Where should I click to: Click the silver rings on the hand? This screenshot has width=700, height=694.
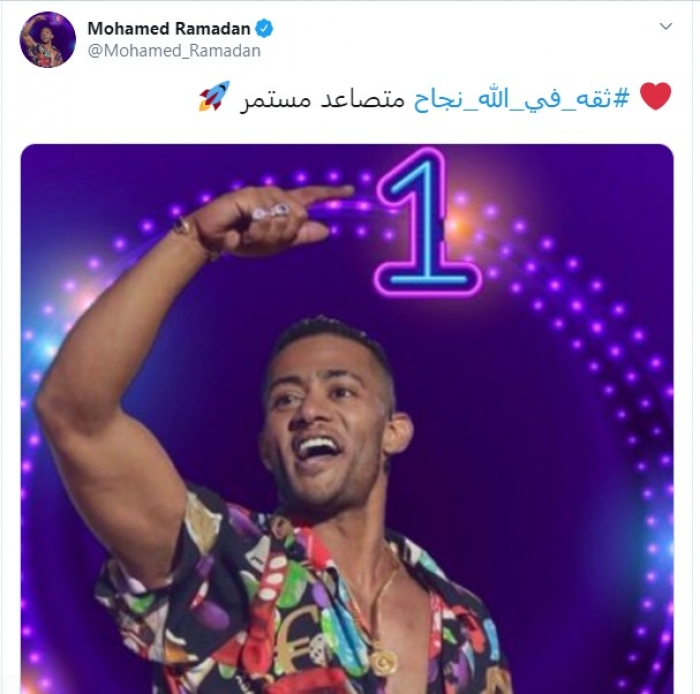(271, 211)
